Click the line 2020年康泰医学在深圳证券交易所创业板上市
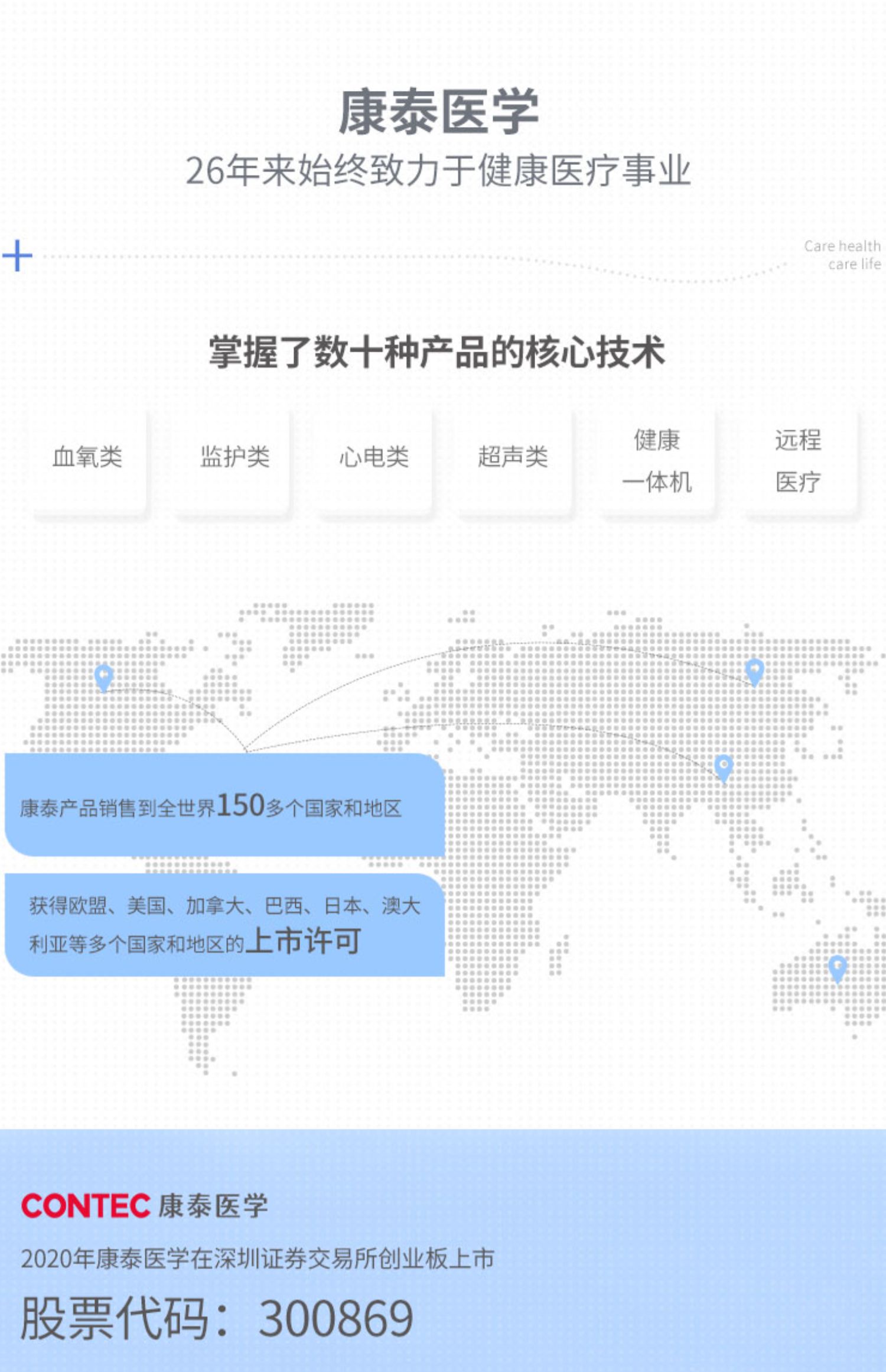 (258, 1259)
